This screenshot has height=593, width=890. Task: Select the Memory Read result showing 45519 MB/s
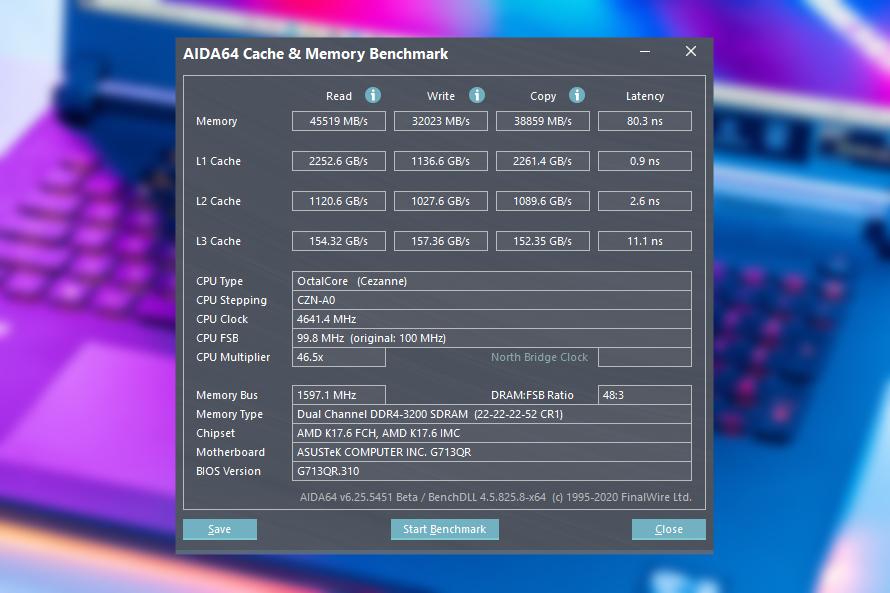tap(338, 120)
